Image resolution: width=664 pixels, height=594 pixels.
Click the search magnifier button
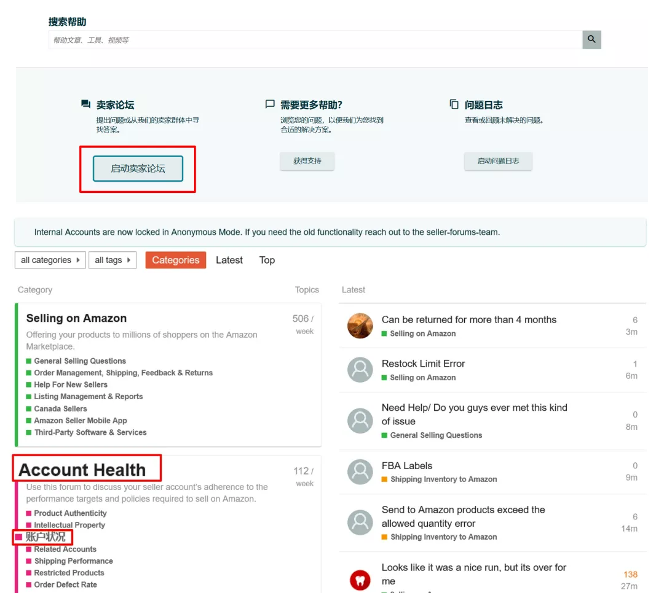coord(591,39)
